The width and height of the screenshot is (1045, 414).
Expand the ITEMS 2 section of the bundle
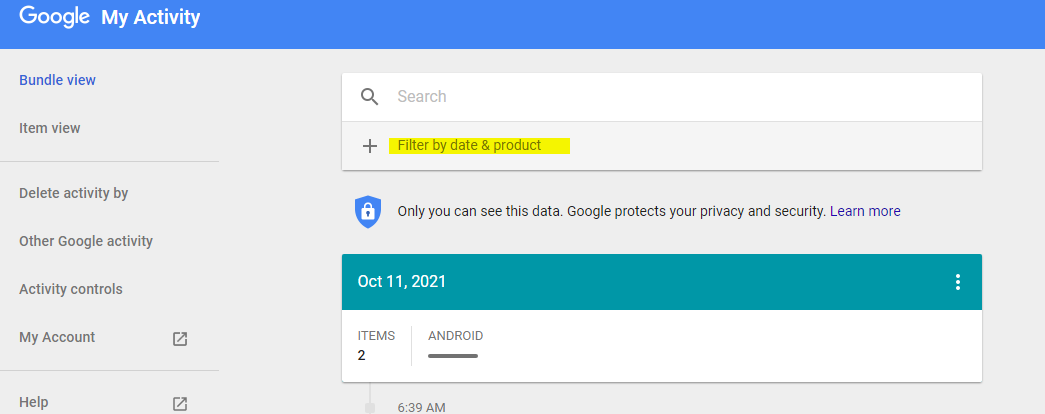coord(376,345)
